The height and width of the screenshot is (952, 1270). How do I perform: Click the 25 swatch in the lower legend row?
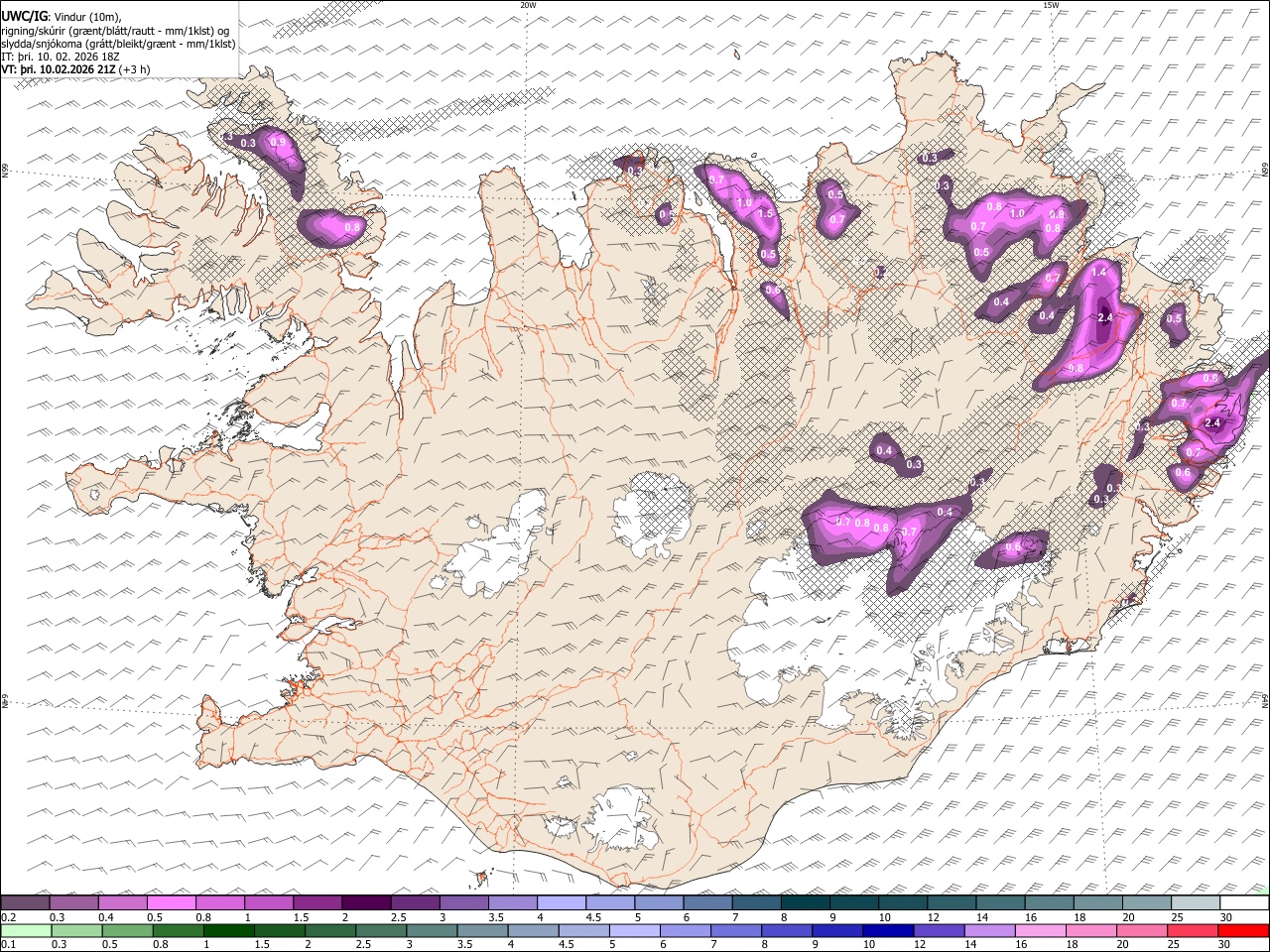1192,931
